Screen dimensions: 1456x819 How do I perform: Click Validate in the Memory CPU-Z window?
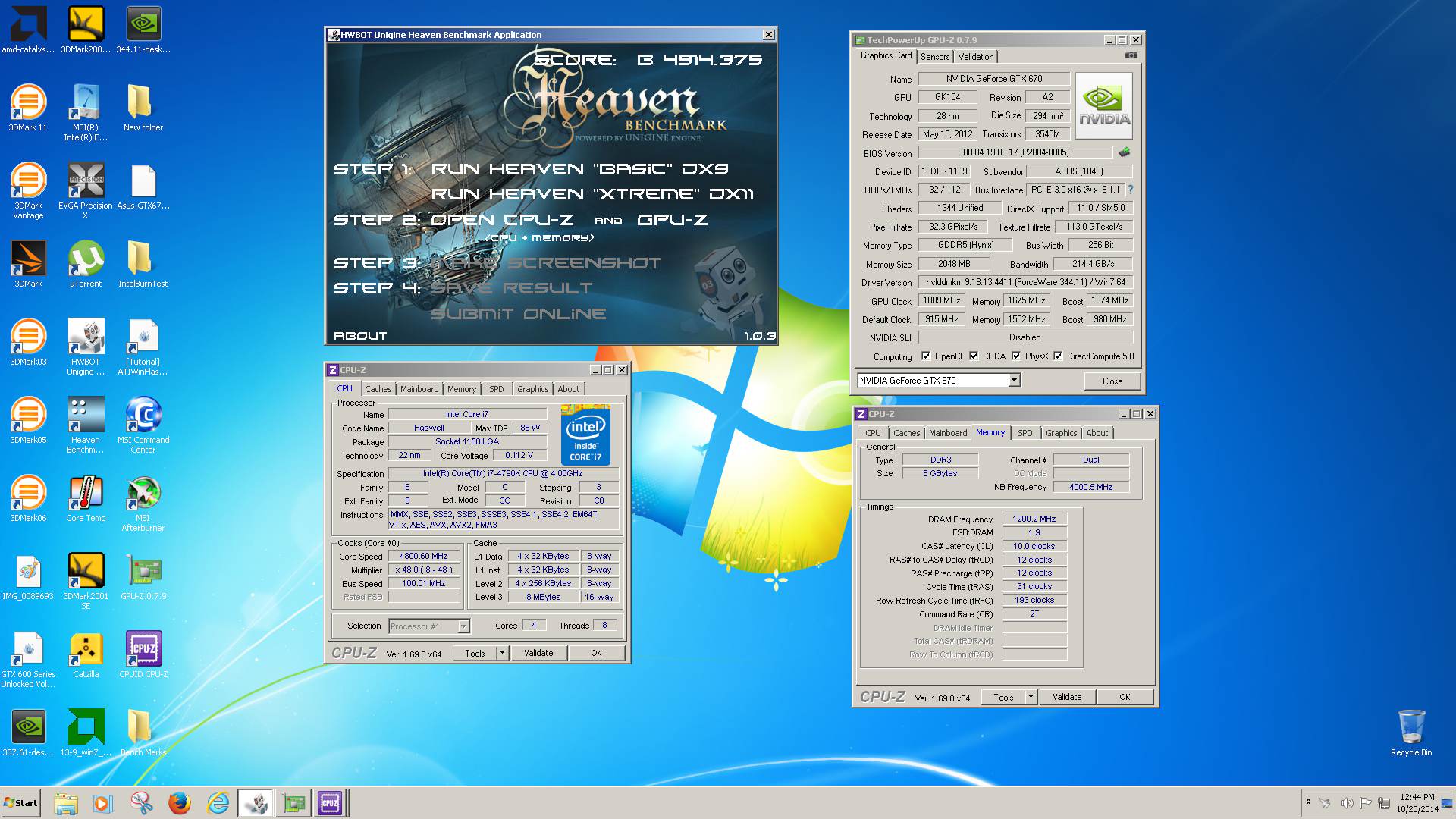(1067, 697)
